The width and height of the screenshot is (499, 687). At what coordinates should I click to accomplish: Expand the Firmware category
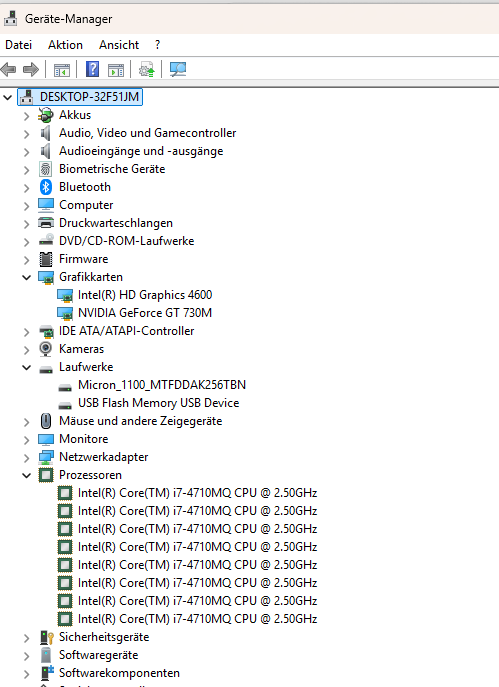(26, 259)
